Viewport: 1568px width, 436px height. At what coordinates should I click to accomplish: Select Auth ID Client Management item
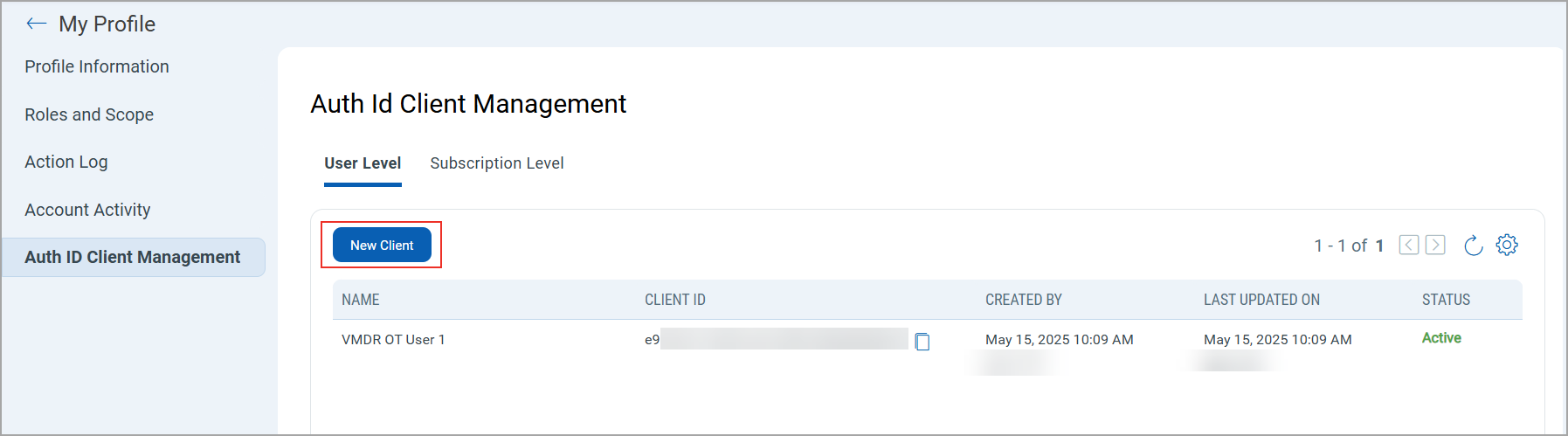click(133, 257)
